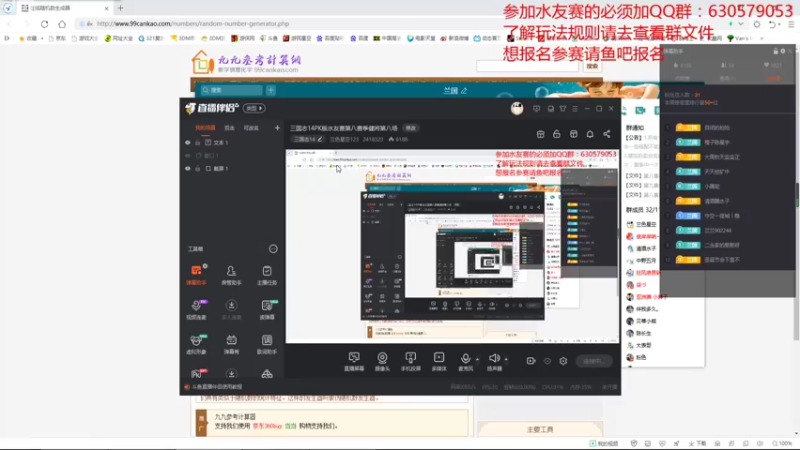This screenshot has height=450, width=800.
Task: Open the 主播任务 streamer tasks tool
Action: (x=267, y=274)
